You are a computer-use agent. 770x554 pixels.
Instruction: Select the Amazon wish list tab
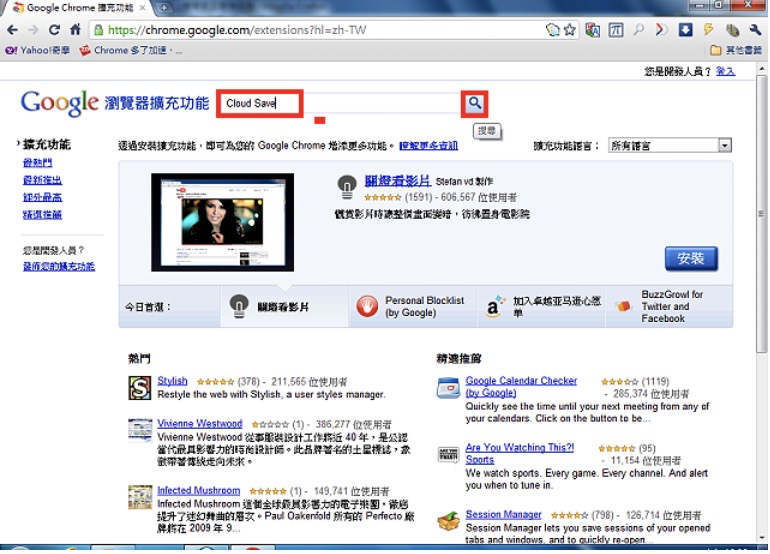541,306
